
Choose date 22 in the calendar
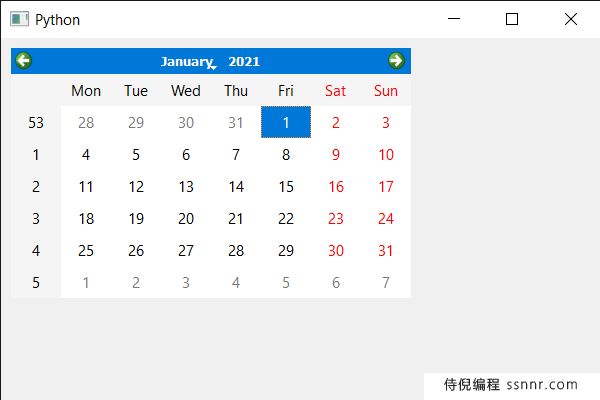coord(286,218)
